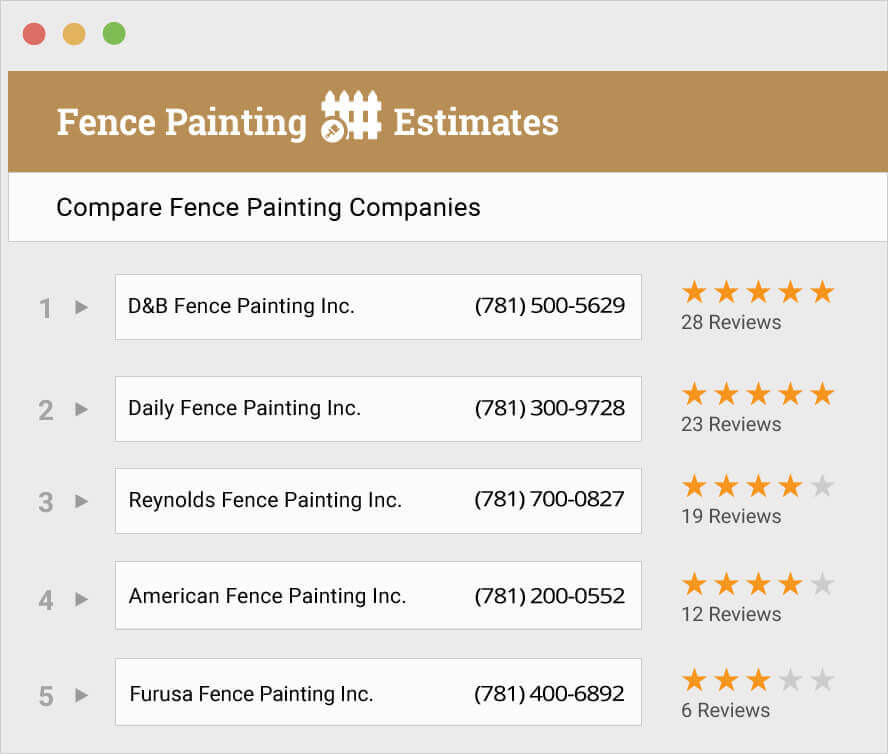Expand details for D&B Fence Painting Inc.
Image resolution: width=888 pixels, height=754 pixels.
click(80, 308)
